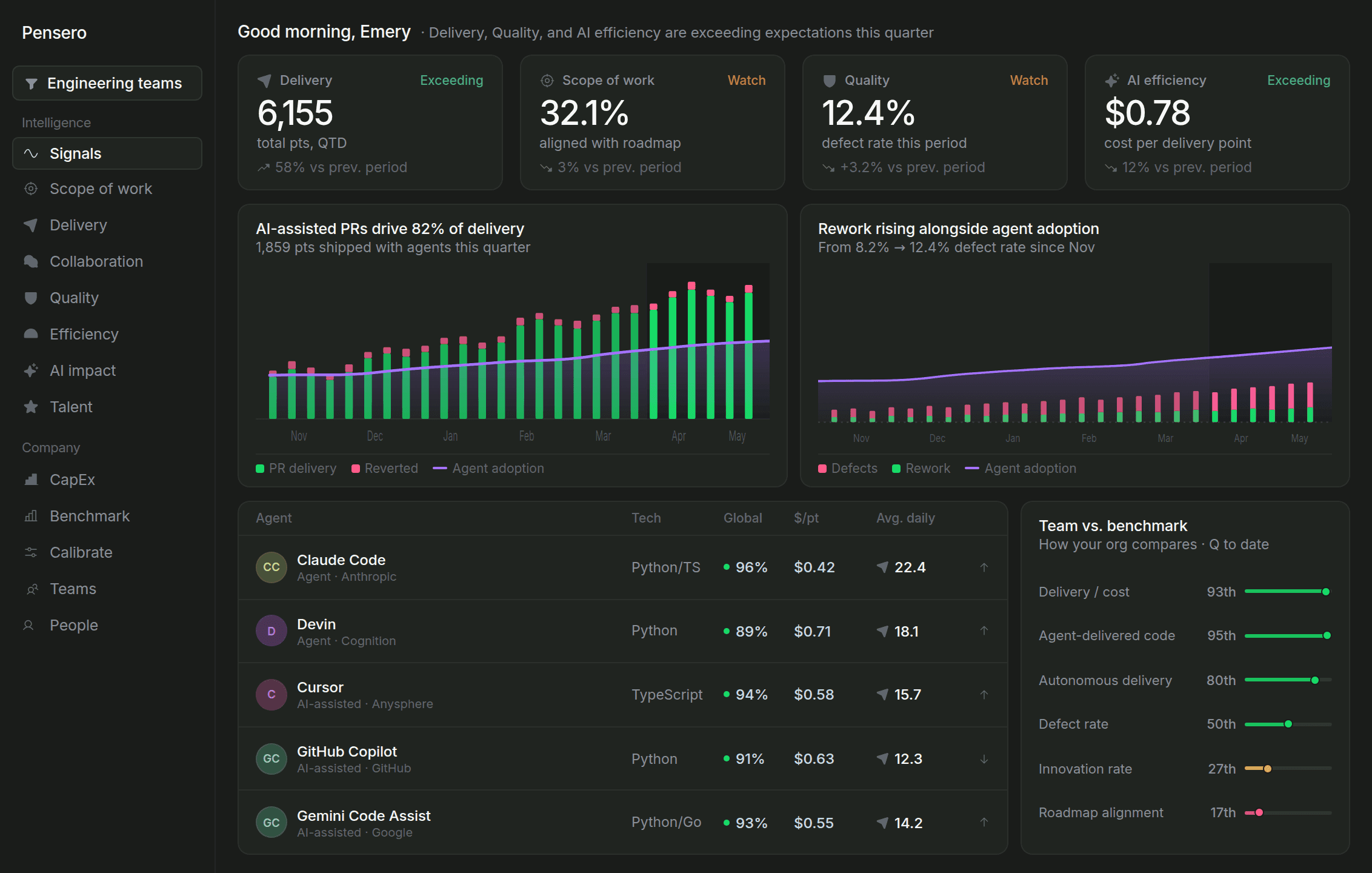Open the Collaboration section

[107, 261]
